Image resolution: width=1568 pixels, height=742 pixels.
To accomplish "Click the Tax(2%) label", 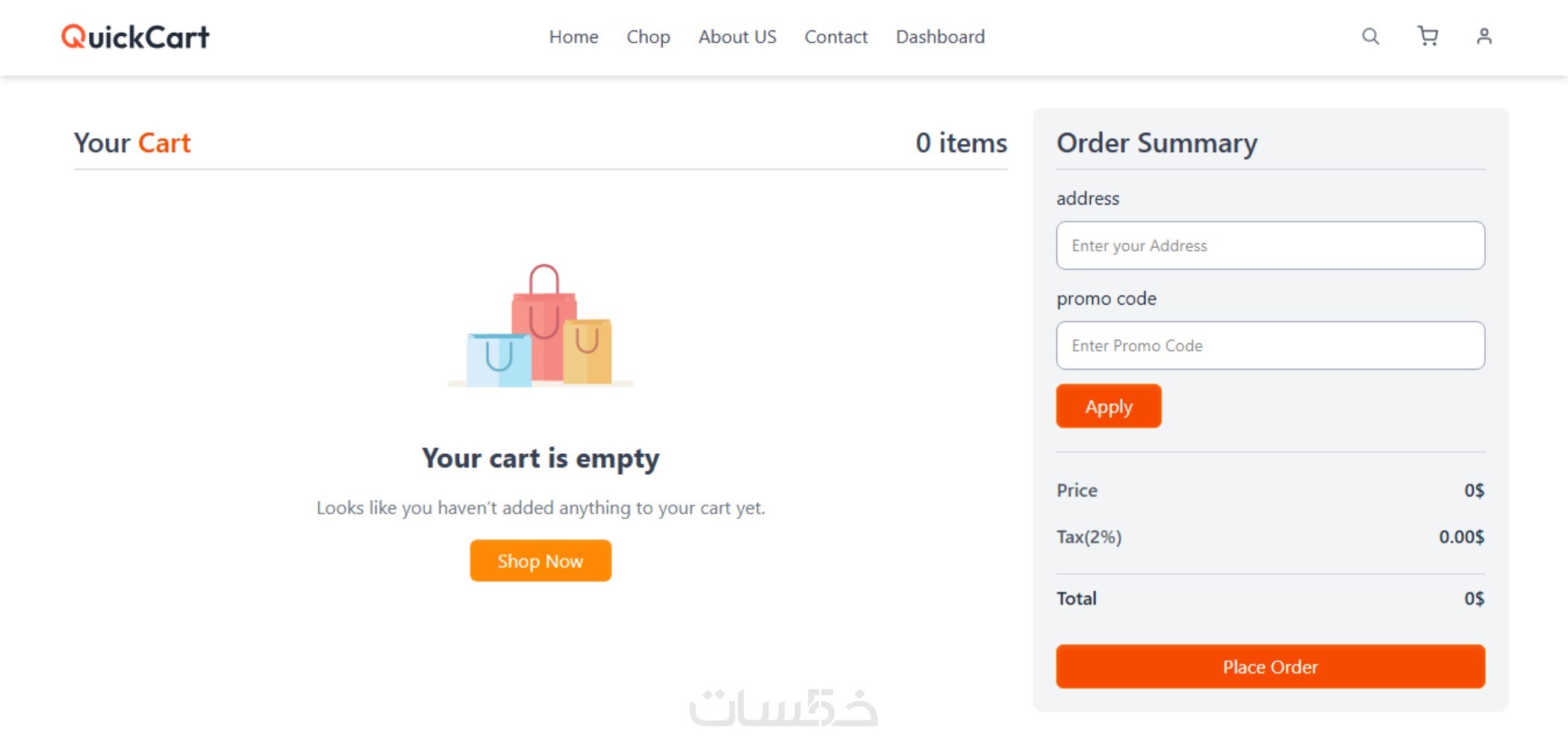I will pos(1089,537).
